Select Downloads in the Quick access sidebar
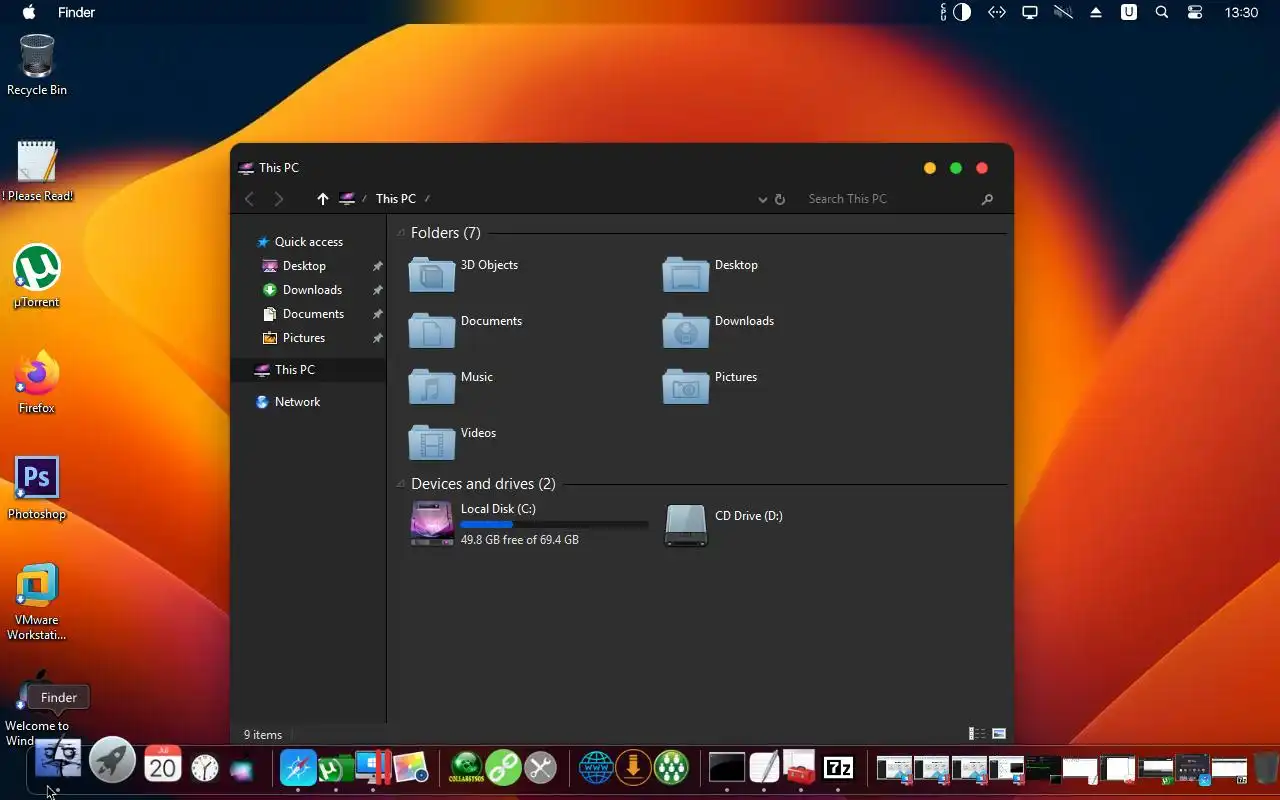1280x800 pixels. click(x=312, y=290)
